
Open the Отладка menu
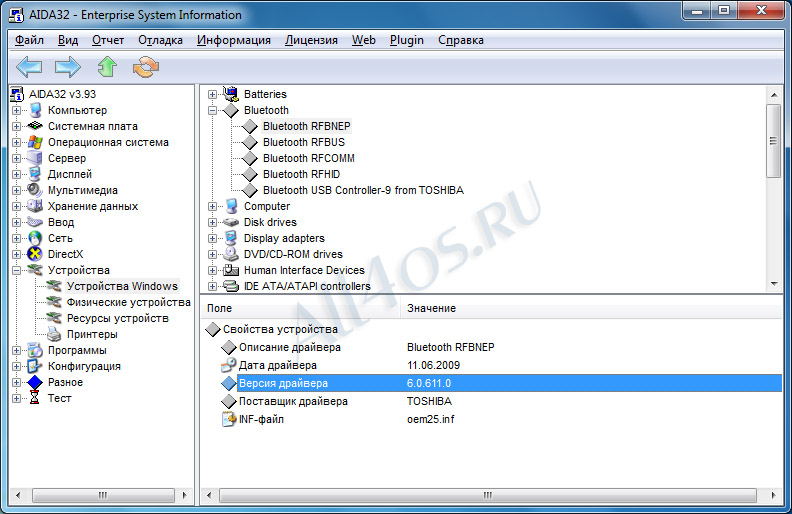pos(160,40)
